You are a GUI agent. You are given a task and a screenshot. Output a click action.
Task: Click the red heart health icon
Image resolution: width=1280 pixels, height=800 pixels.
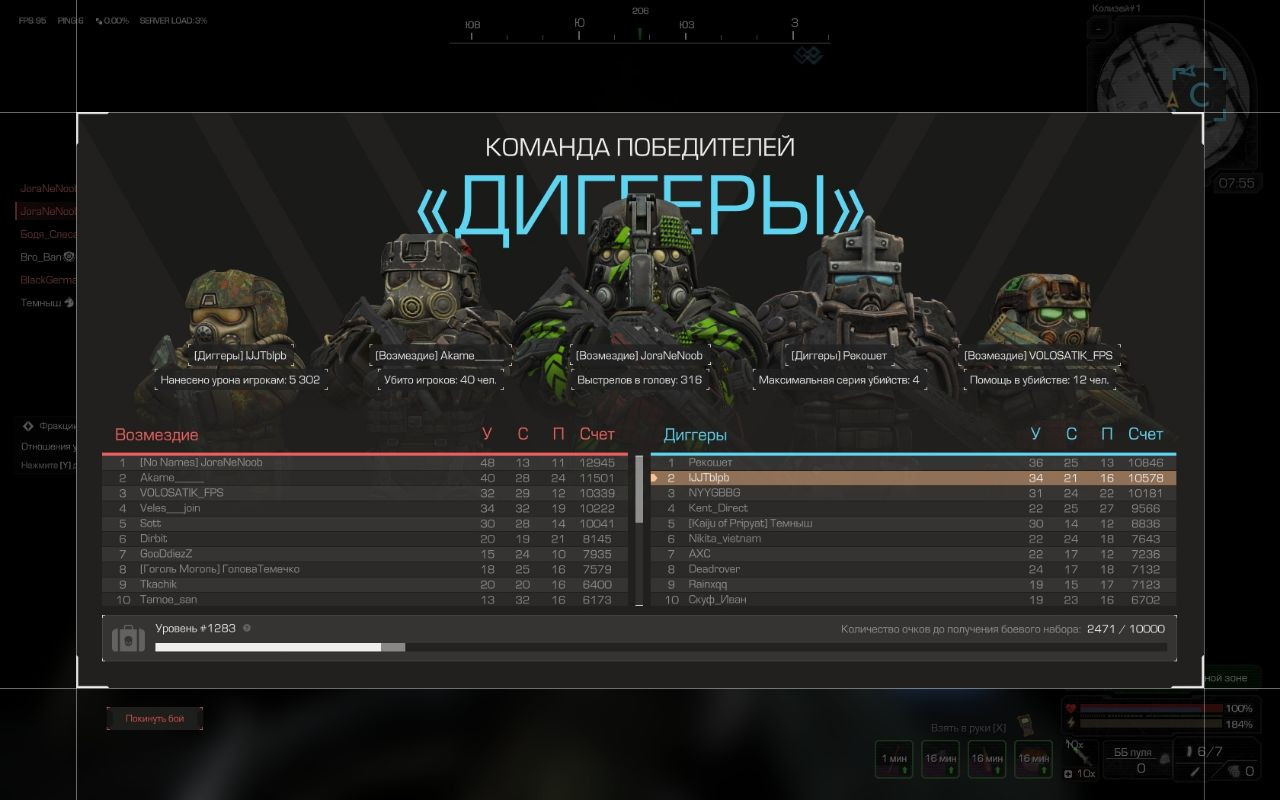(1073, 709)
